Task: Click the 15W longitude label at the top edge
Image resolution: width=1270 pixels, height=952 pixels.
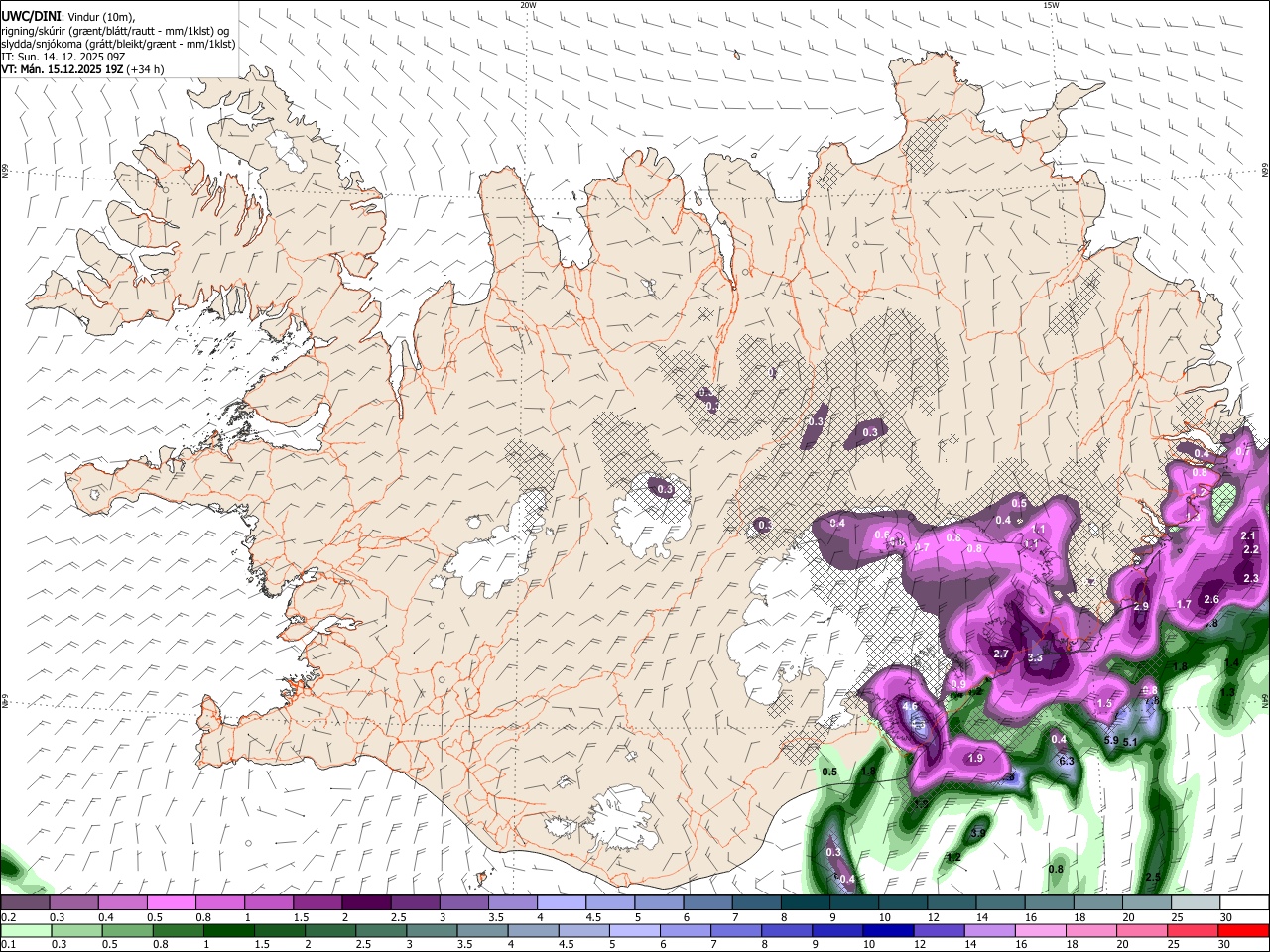Action: 1051,5
